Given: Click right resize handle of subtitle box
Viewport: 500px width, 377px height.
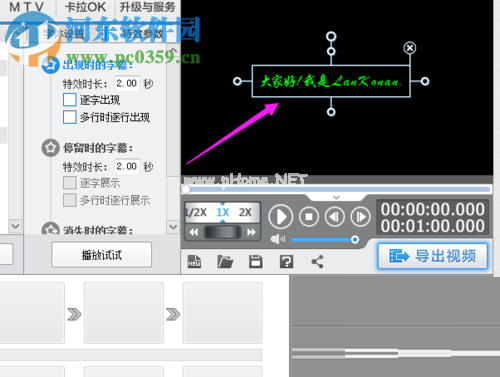Looking at the screenshot, I should pyautogui.click(x=425, y=81).
